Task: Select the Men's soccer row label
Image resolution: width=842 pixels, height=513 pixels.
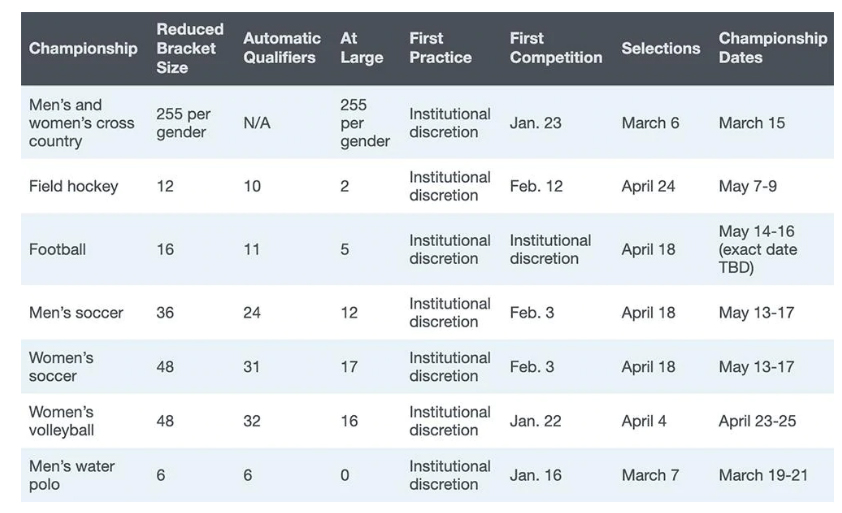Action: coord(76,313)
